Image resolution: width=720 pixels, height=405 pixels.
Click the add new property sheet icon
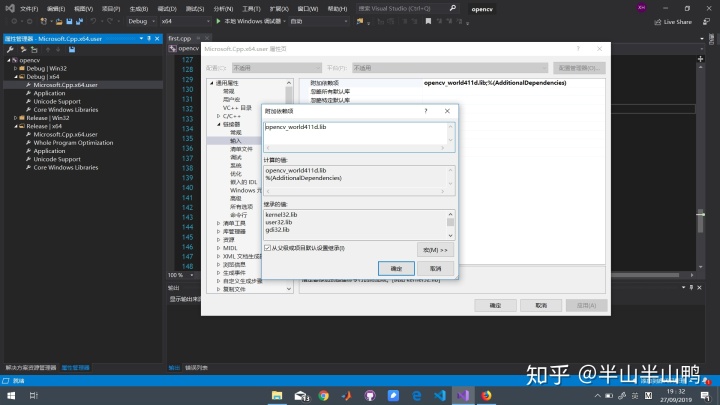[22, 50]
